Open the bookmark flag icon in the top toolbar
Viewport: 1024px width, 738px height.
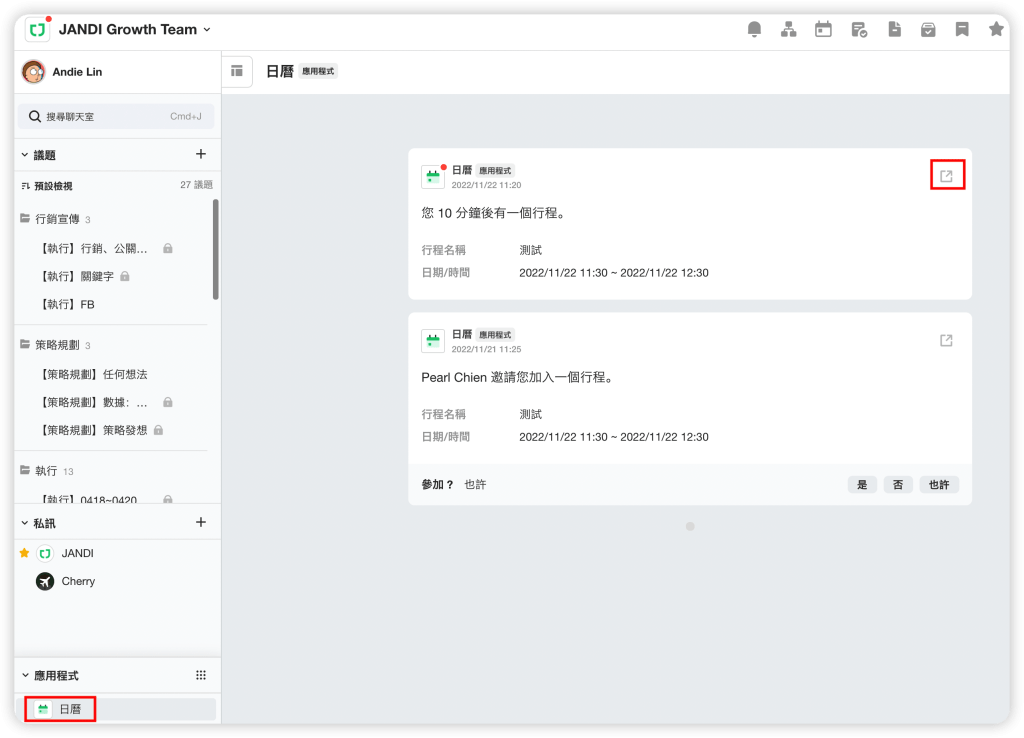[x=962, y=29]
